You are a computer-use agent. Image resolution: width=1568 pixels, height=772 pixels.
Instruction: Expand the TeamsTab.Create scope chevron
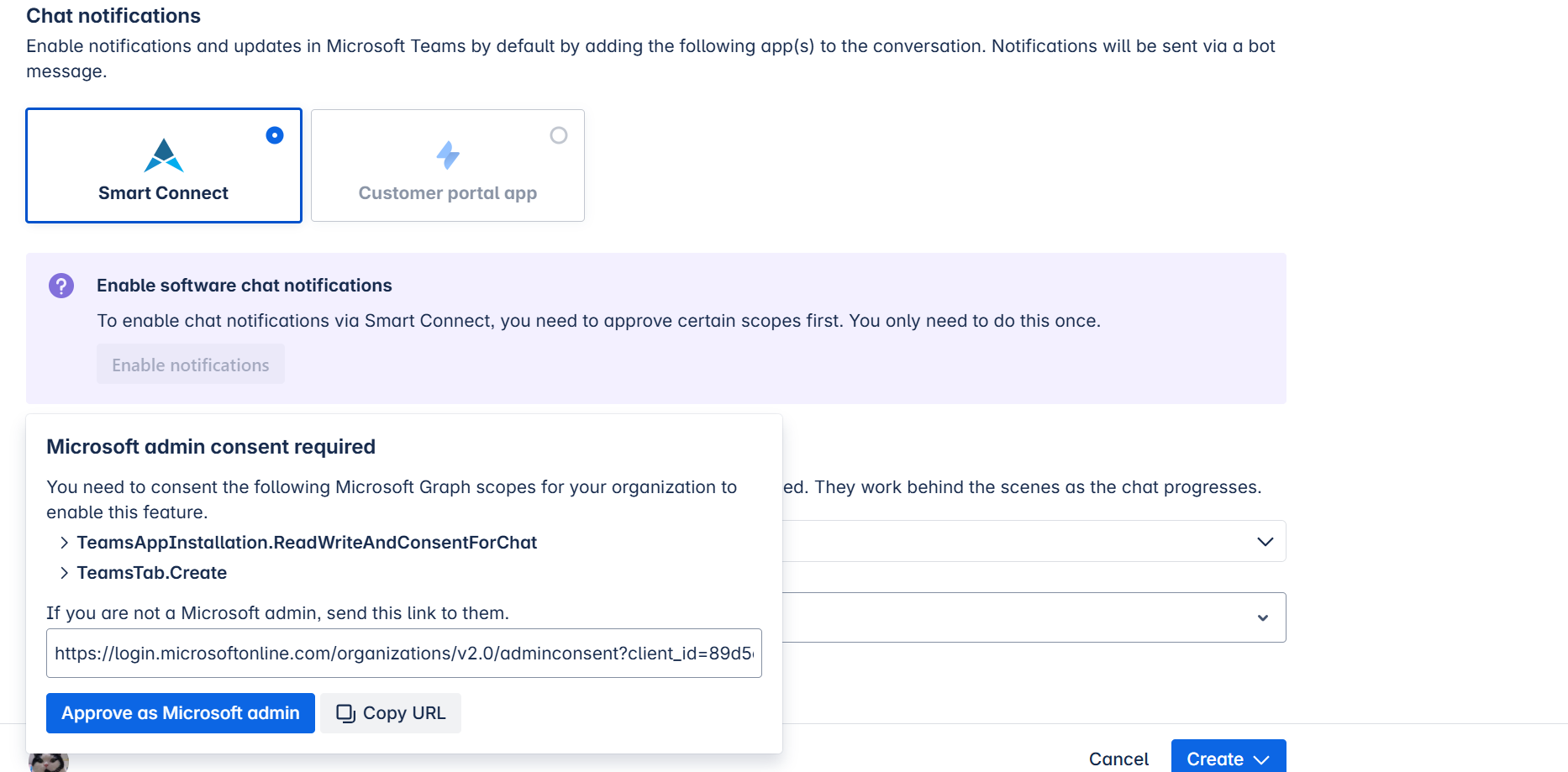(65, 573)
